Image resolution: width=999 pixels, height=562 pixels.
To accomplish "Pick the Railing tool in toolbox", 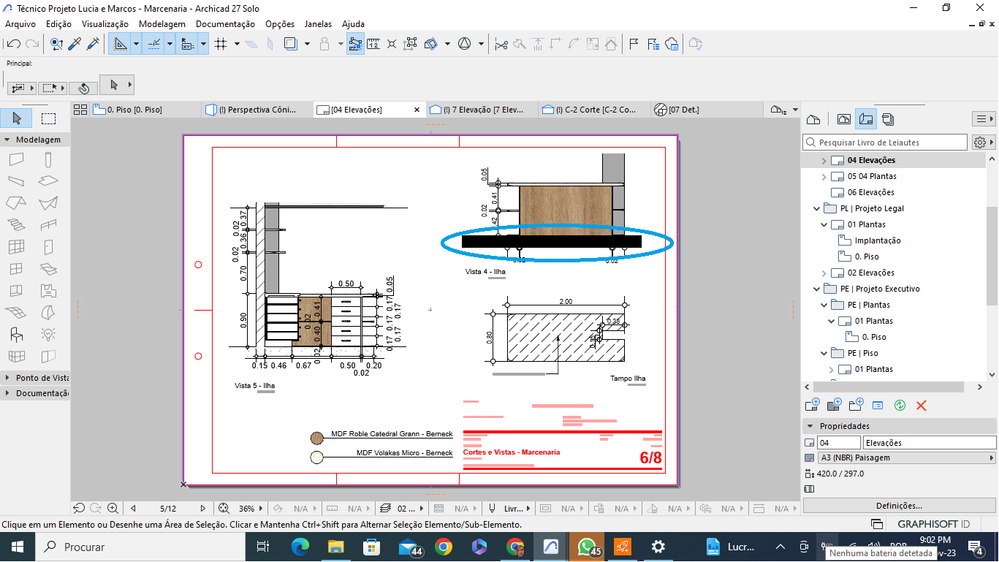I will pos(48,225).
